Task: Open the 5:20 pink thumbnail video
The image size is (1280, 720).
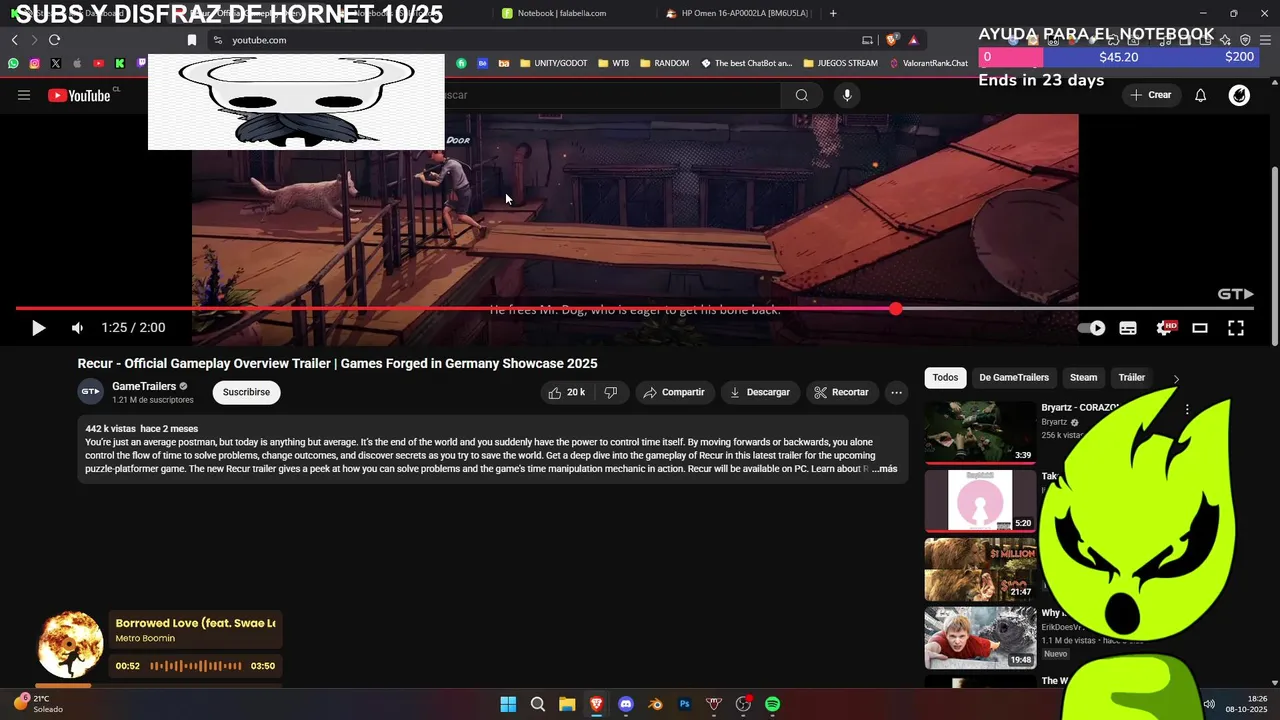Action: (x=980, y=500)
